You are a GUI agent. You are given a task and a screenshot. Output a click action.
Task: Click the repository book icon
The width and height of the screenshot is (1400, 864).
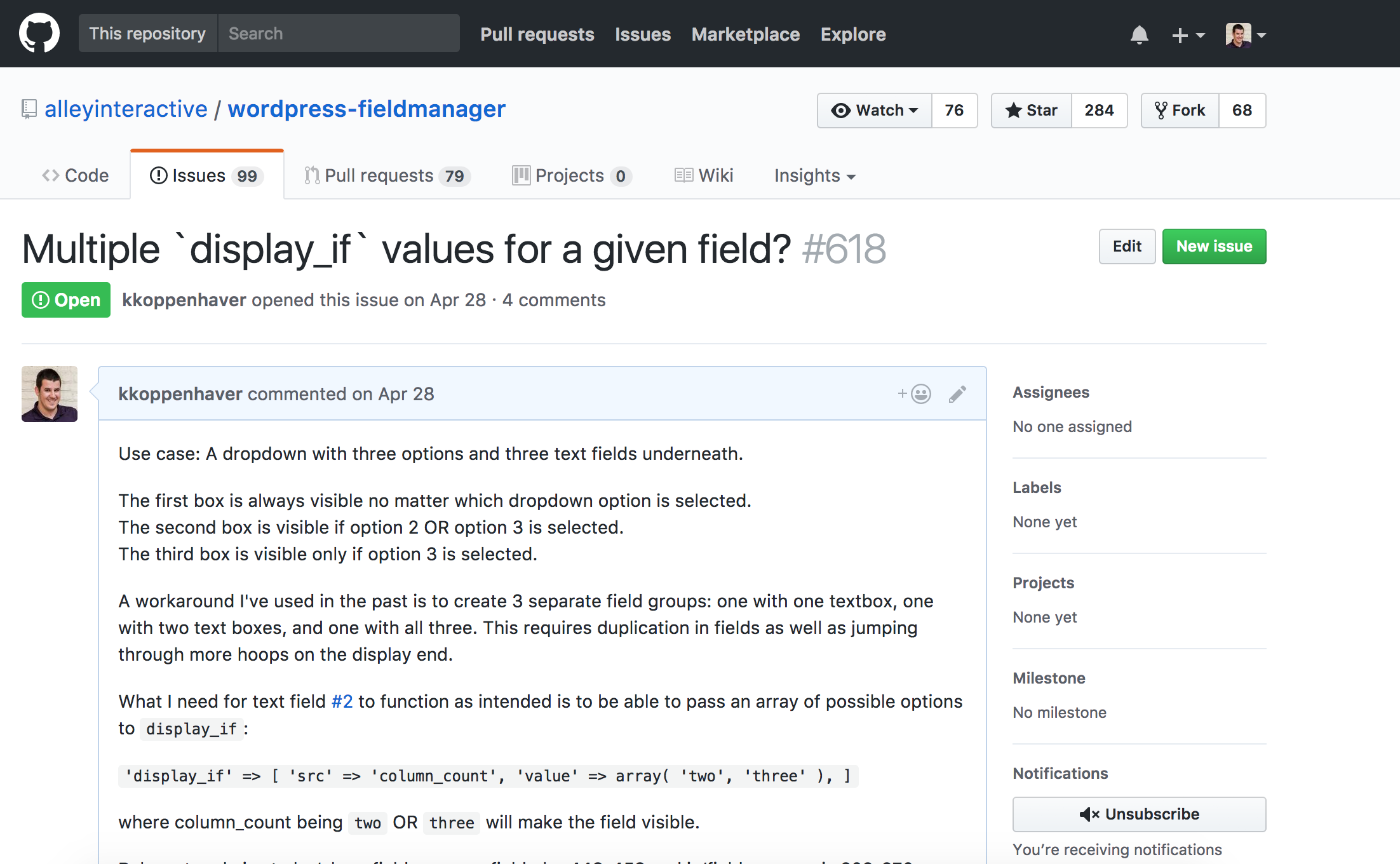click(x=29, y=109)
